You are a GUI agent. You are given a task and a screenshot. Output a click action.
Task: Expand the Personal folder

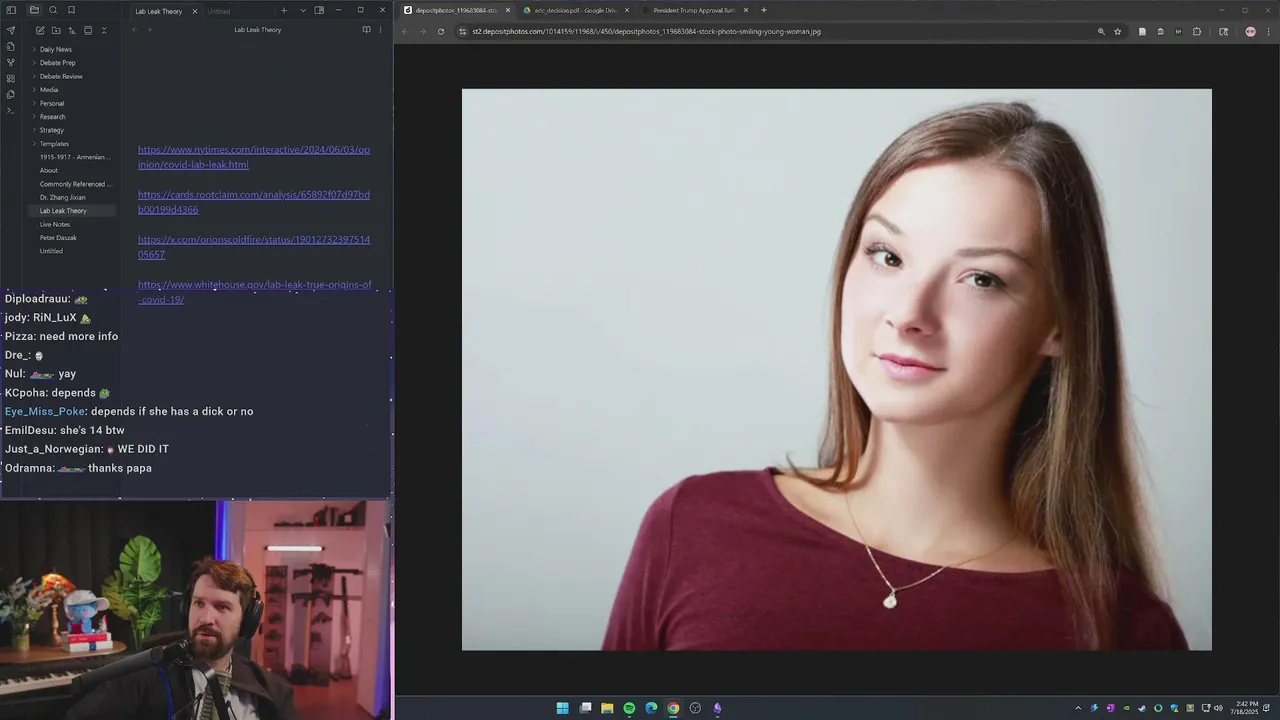point(52,103)
